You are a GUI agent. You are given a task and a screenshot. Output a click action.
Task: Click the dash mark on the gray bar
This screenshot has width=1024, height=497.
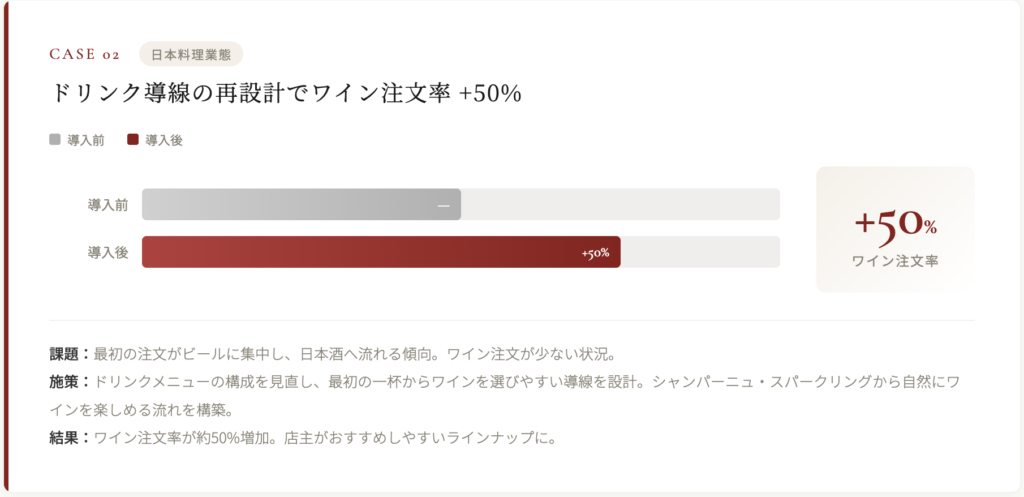coord(443,205)
